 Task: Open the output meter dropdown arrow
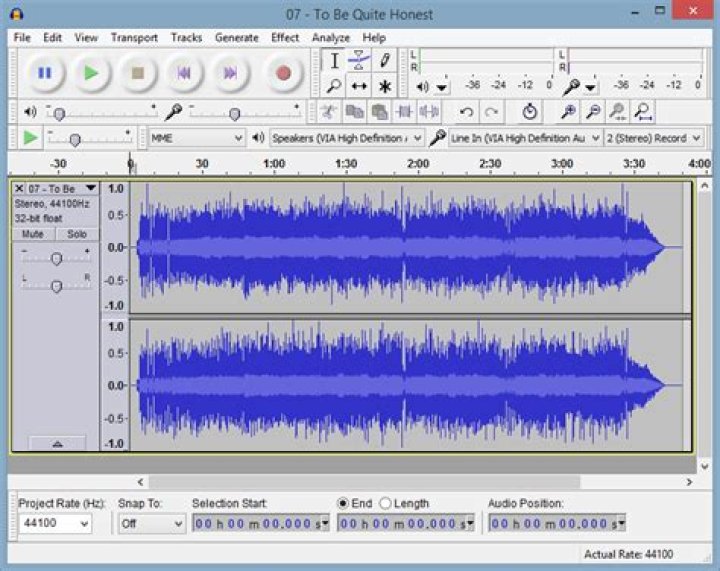(442, 87)
